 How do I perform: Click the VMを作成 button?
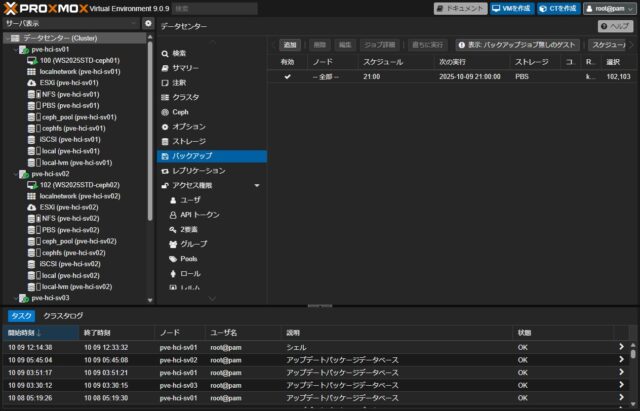coord(510,8)
